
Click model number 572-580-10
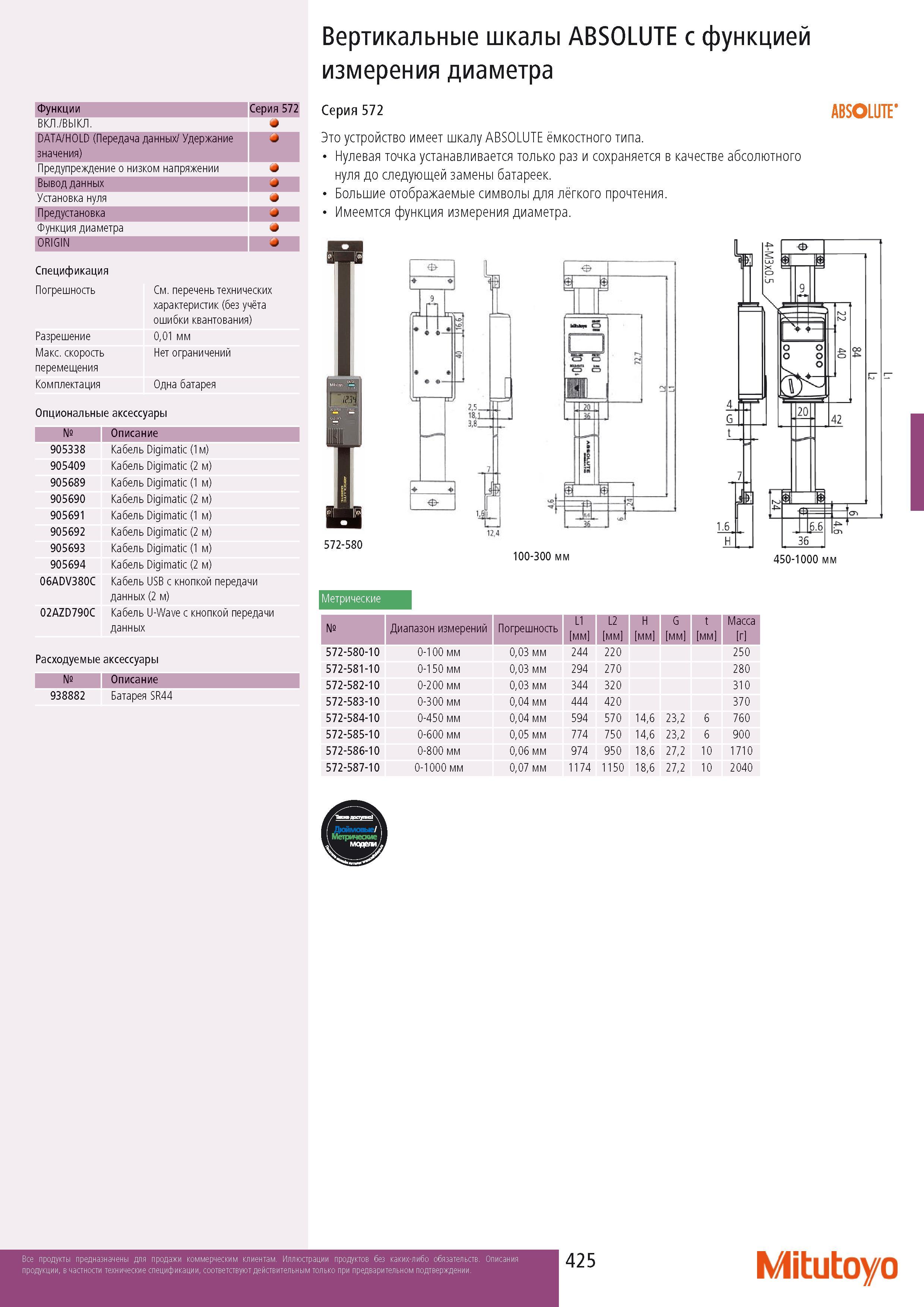coord(352,652)
